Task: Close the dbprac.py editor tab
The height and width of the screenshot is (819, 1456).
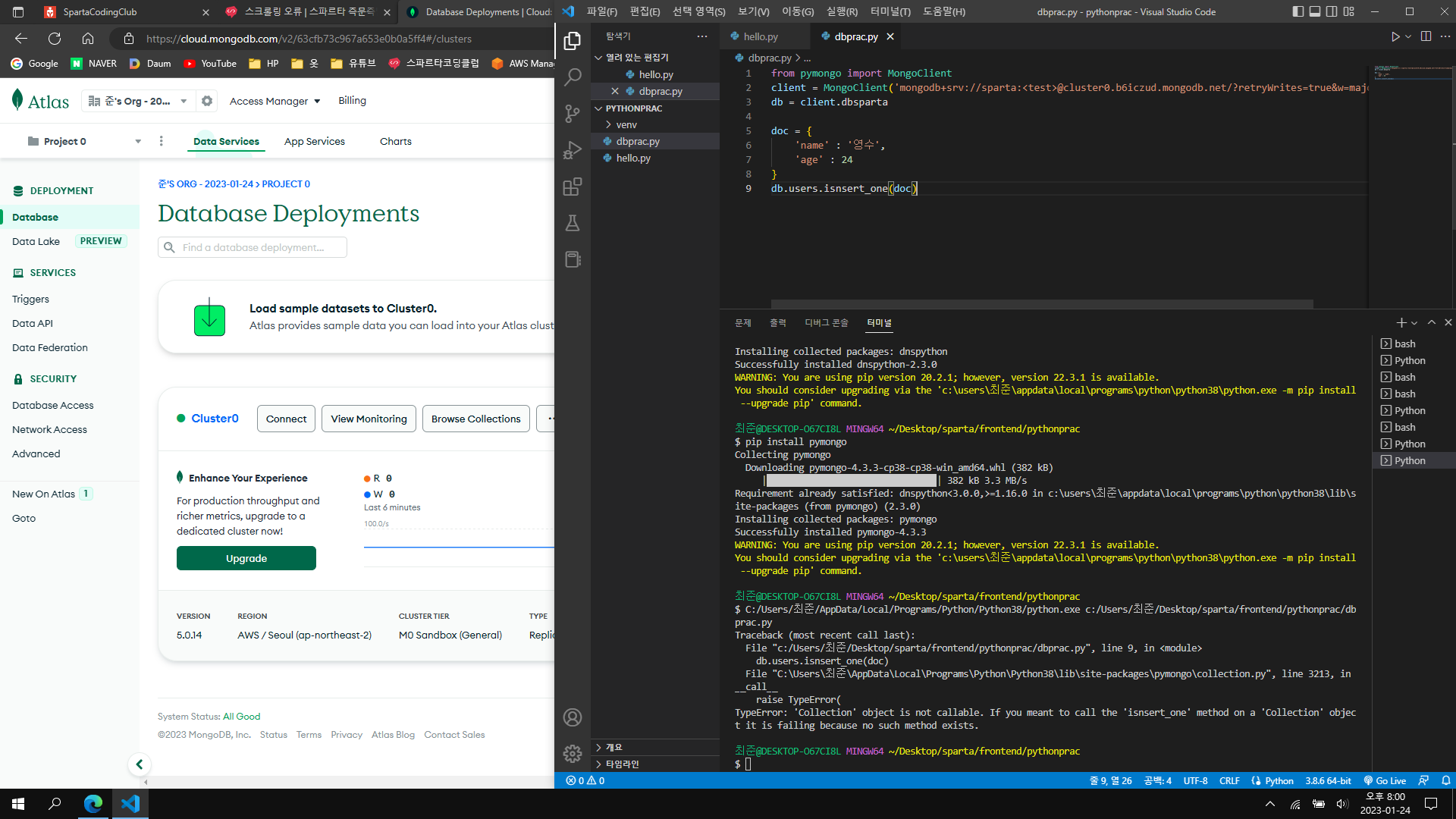Action: pyautogui.click(x=890, y=36)
